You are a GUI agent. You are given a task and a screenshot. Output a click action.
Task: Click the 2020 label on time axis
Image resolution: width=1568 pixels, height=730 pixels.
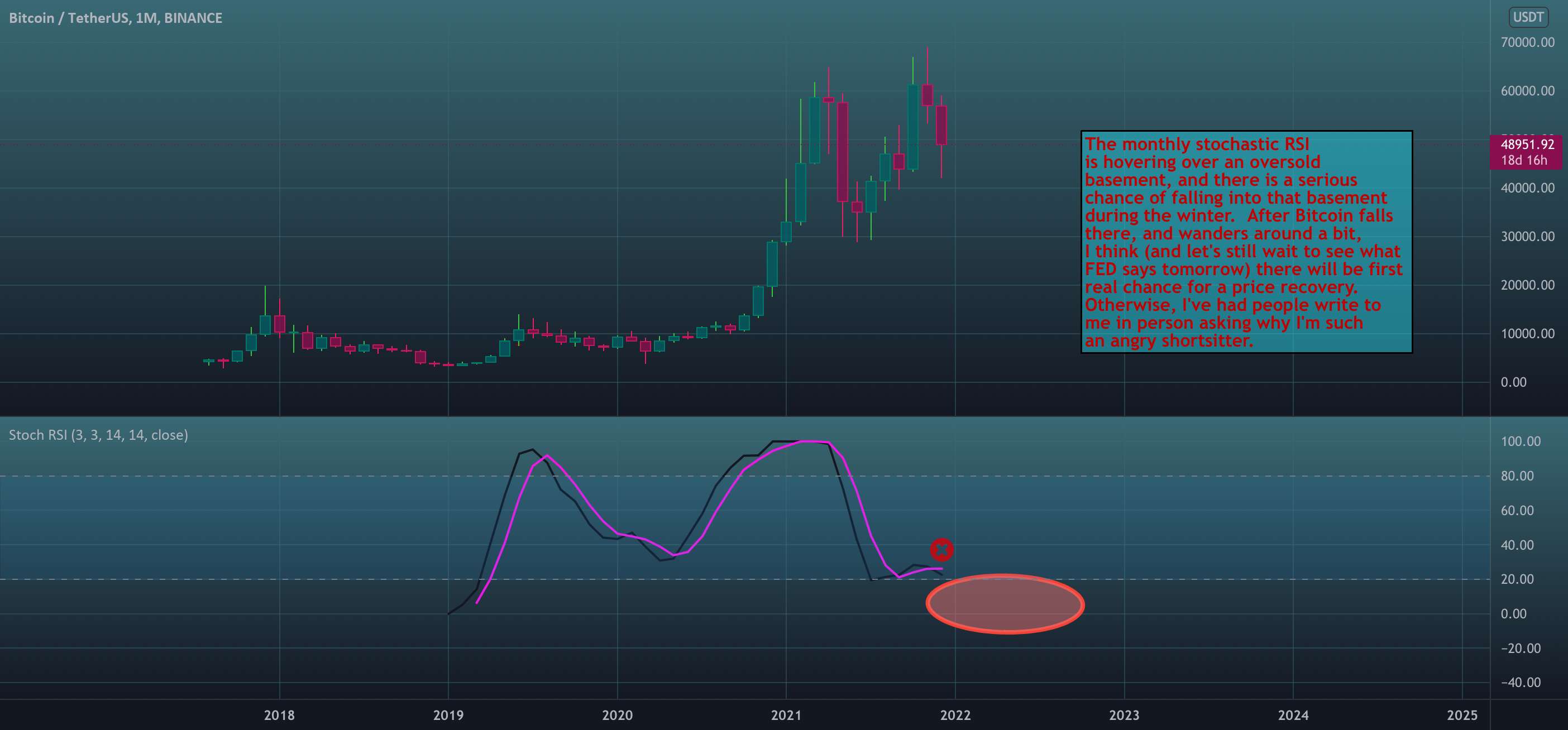pyautogui.click(x=617, y=715)
